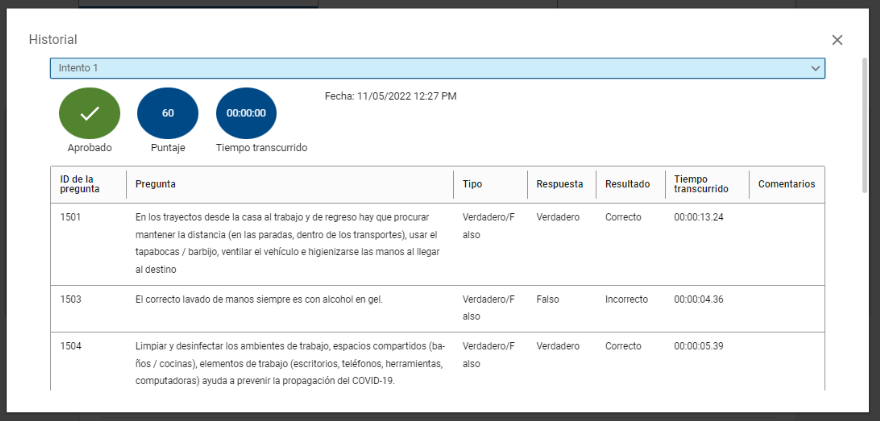
Task: Click Incorrecto result in row 1503
Action: [x=626, y=299]
